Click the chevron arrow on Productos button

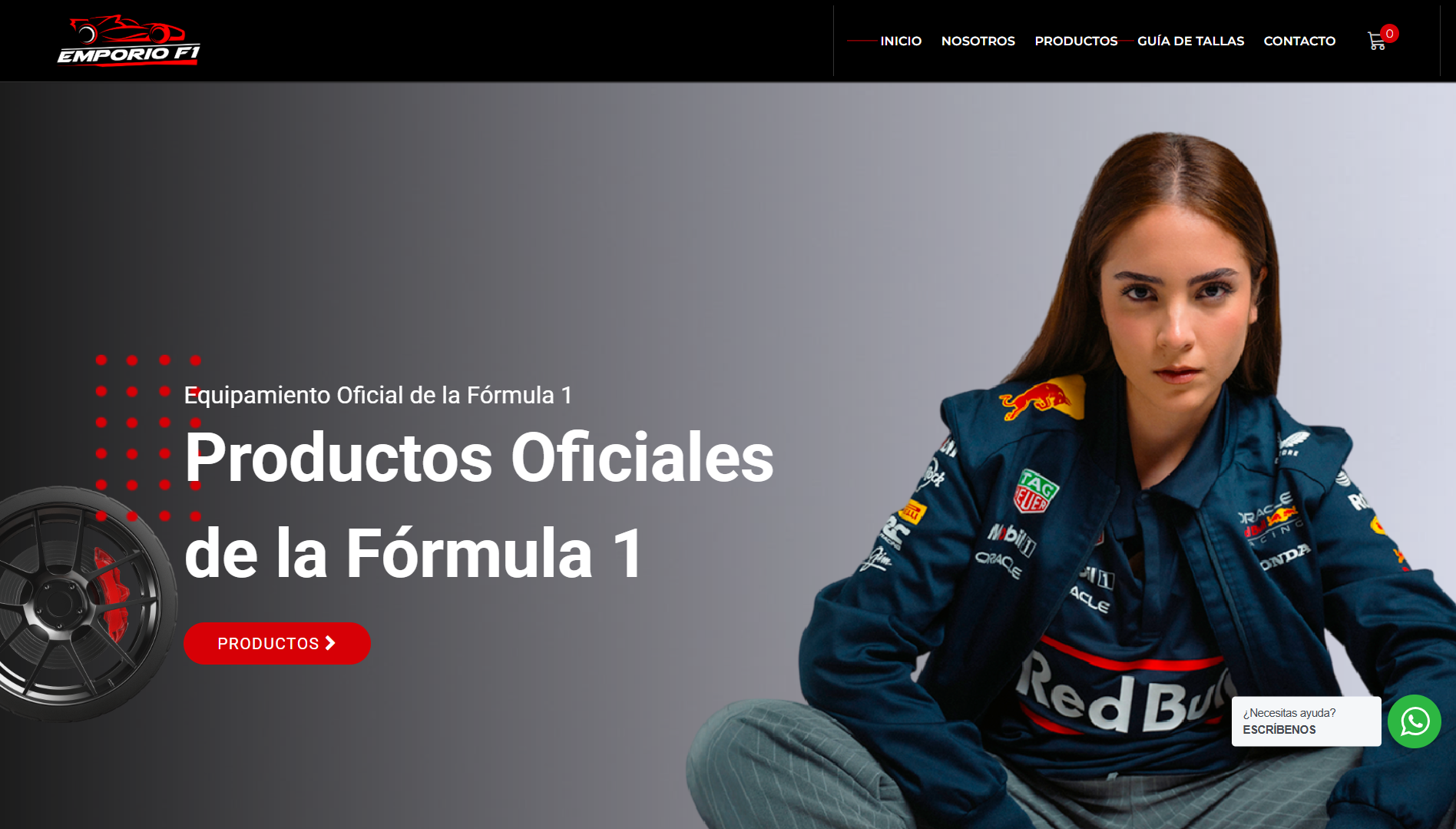(x=330, y=643)
